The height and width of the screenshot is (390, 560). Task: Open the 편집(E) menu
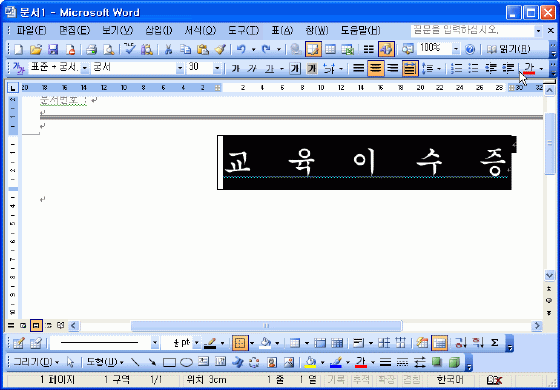click(74, 30)
